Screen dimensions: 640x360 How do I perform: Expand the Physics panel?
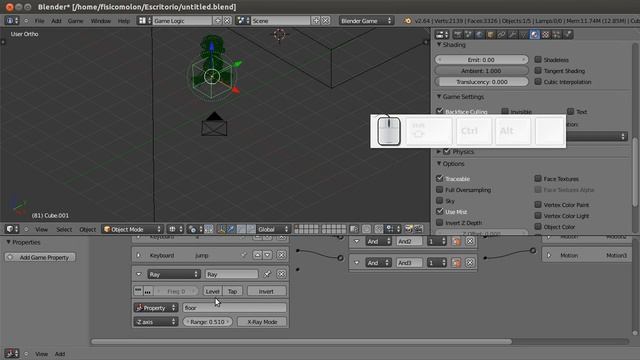439,151
